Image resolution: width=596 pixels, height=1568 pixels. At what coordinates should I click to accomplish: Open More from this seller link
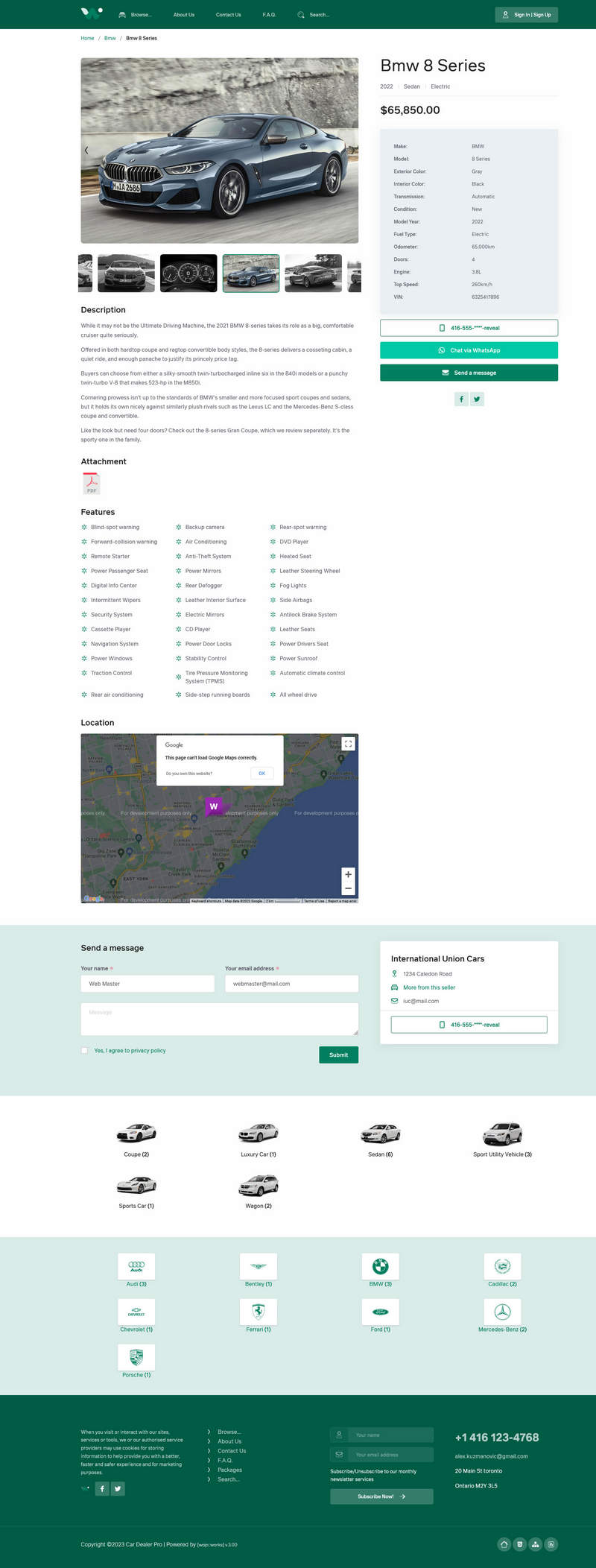[x=429, y=987]
